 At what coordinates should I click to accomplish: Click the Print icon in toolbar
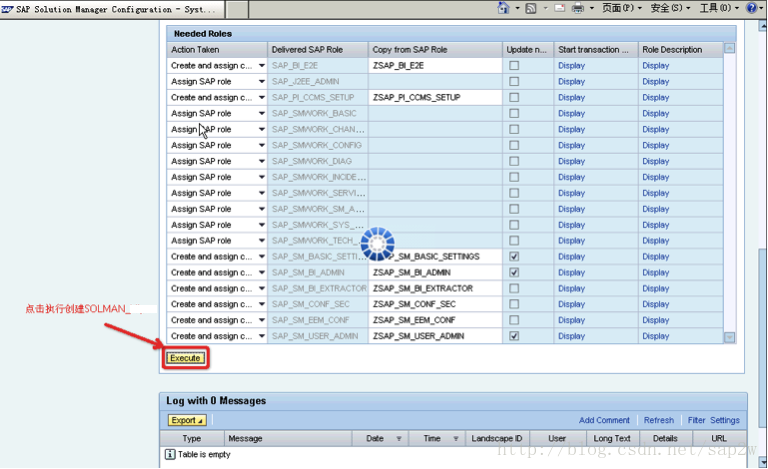(578, 8)
